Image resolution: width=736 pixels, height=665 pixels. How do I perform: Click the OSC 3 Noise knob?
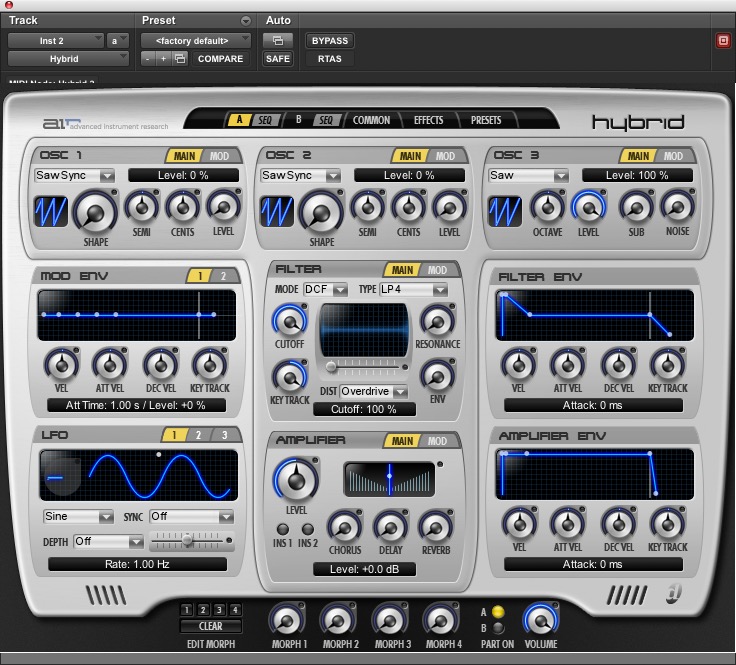tap(677, 207)
